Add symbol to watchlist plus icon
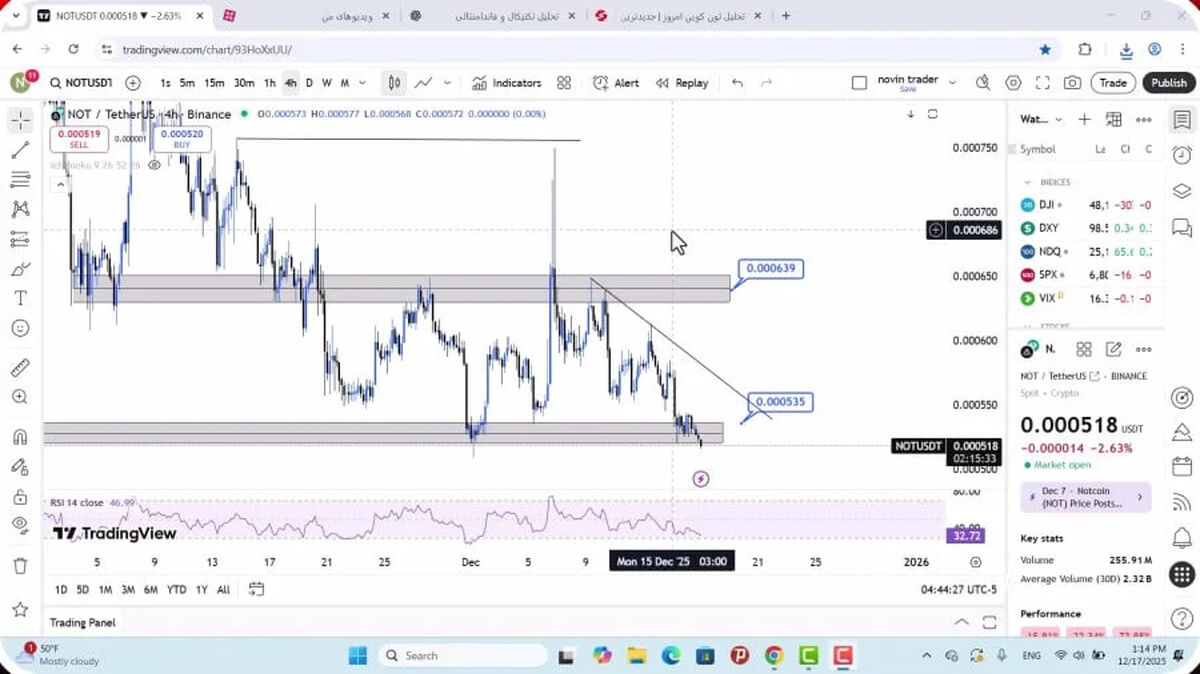 coord(1084,120)
